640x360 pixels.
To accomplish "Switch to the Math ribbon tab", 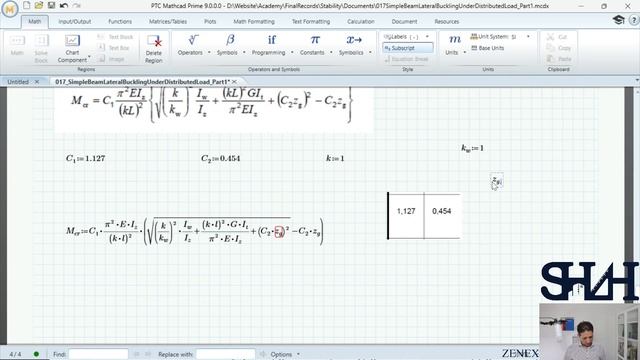I will click(x=35, y=21).
